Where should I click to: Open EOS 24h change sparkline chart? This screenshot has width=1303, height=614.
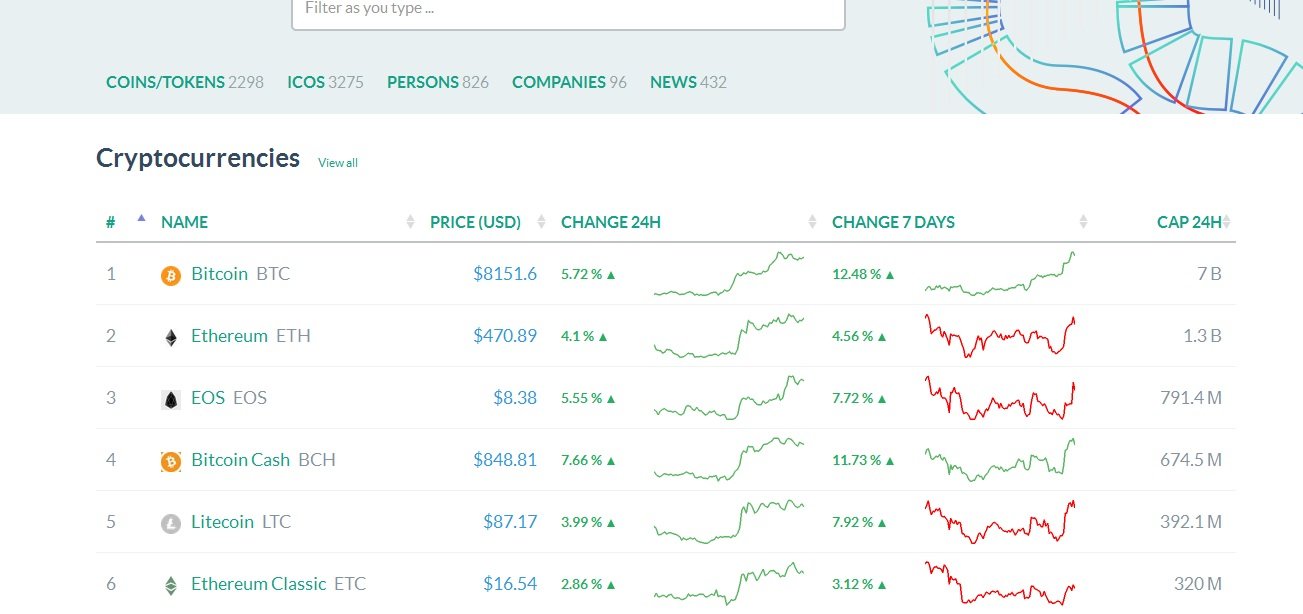click(729, 399)
